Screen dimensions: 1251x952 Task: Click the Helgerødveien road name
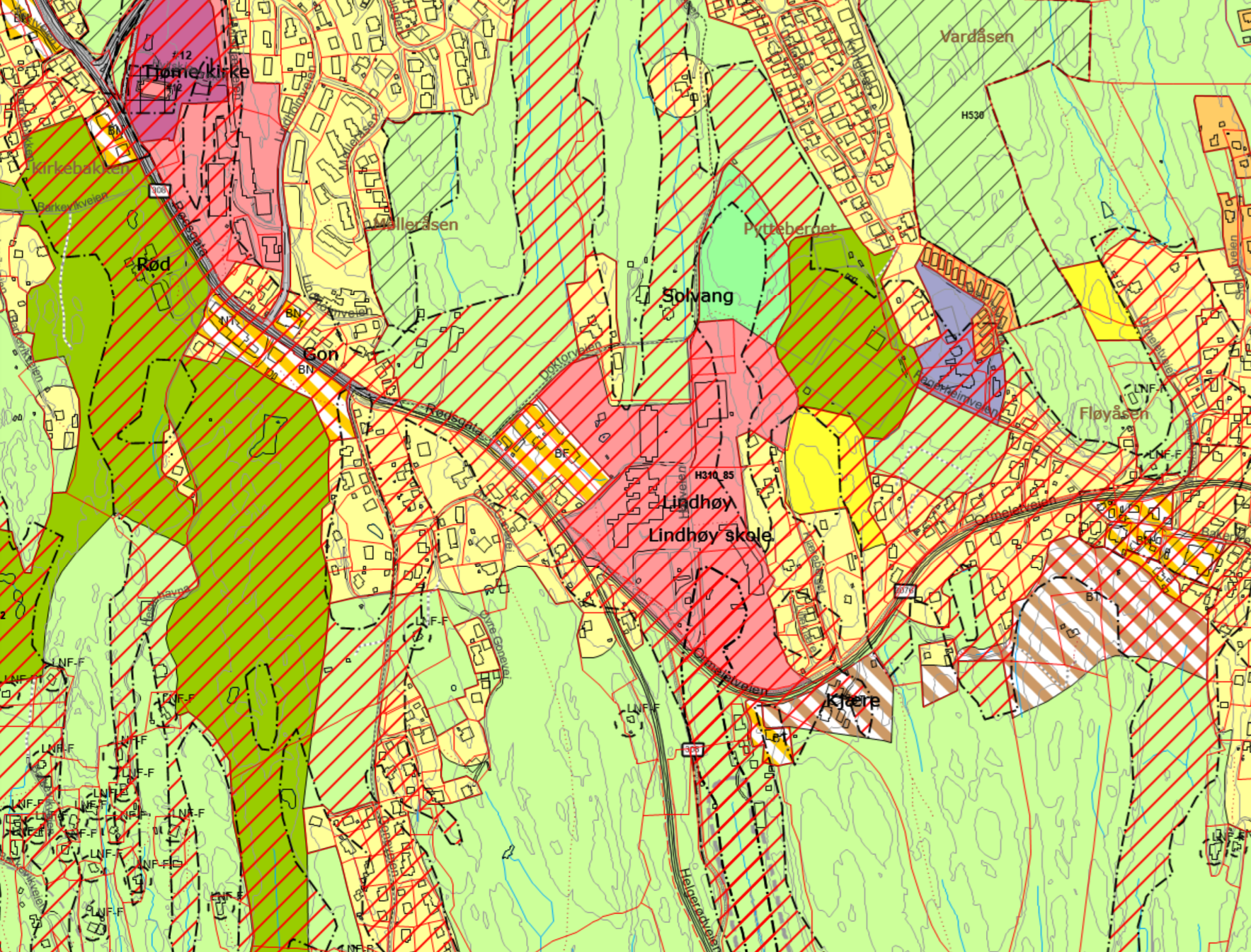[x=701, y=909]
